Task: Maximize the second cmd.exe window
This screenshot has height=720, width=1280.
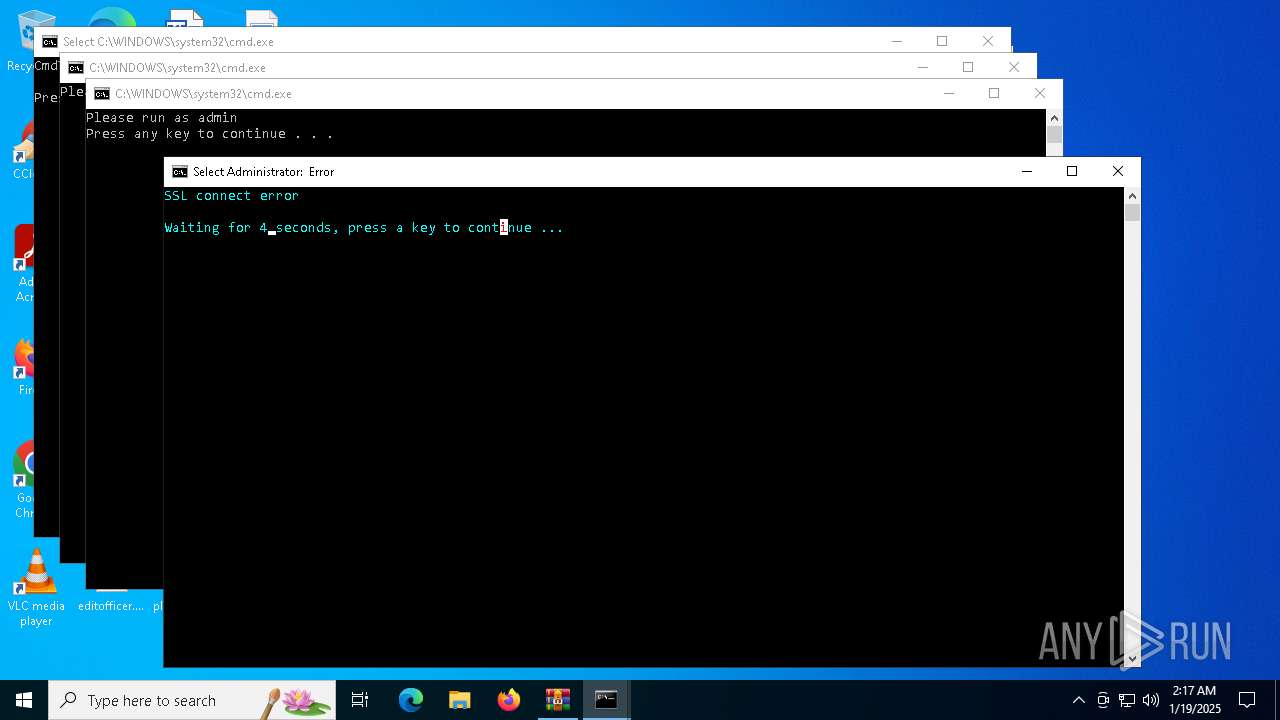Action: point(968,67)
